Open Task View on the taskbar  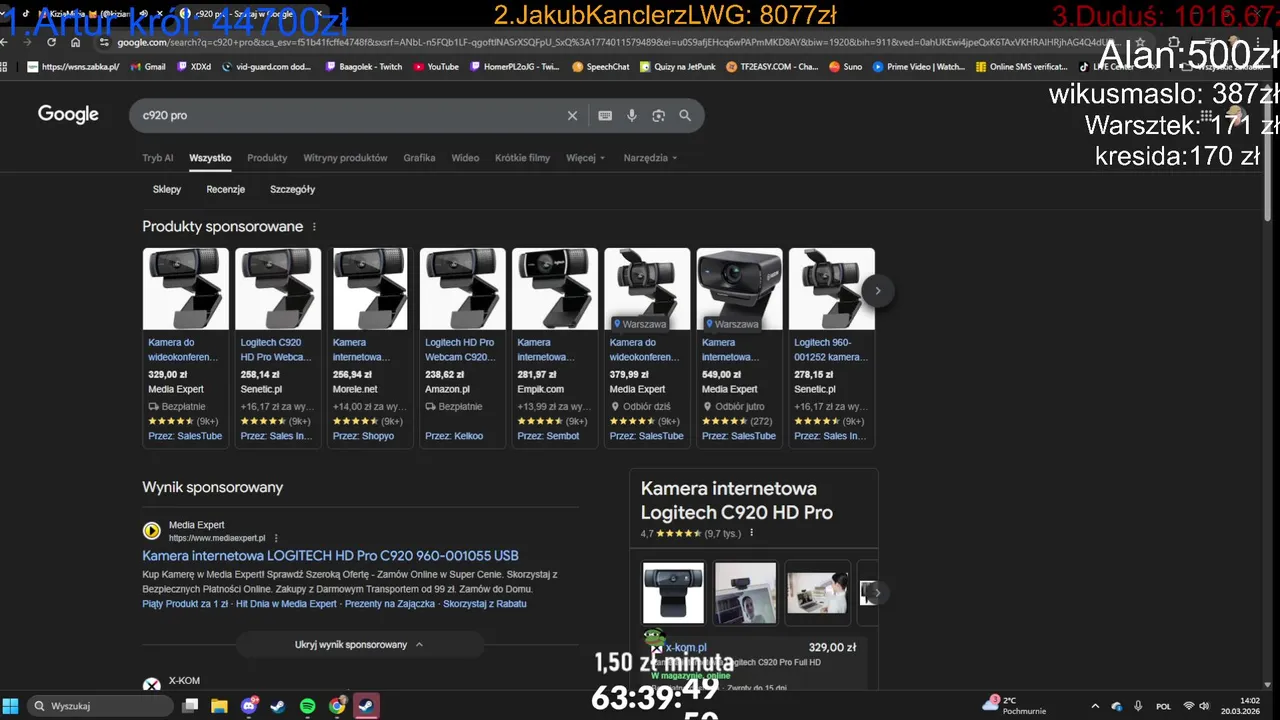tap(190, 706)
